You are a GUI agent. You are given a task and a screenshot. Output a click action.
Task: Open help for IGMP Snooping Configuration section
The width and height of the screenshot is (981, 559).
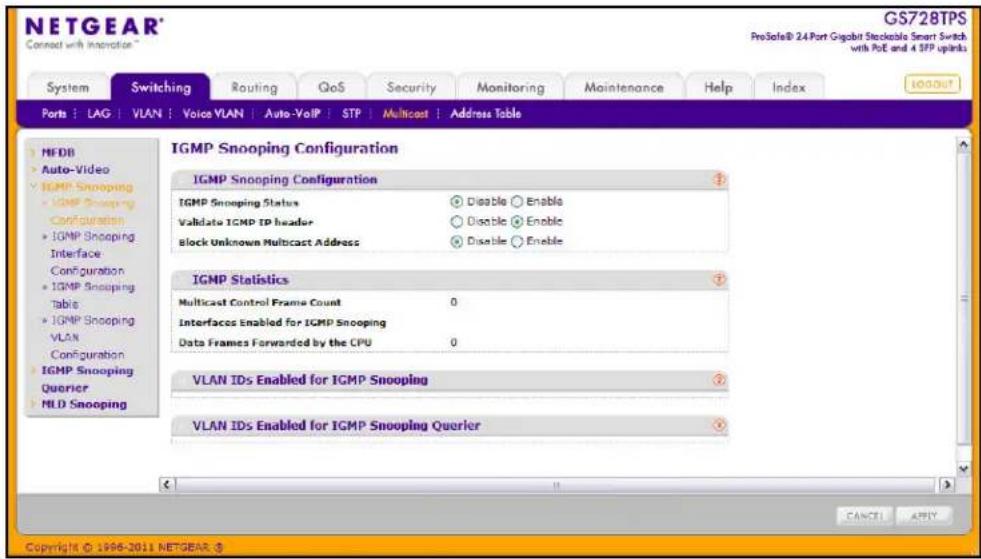coord(719,180)
